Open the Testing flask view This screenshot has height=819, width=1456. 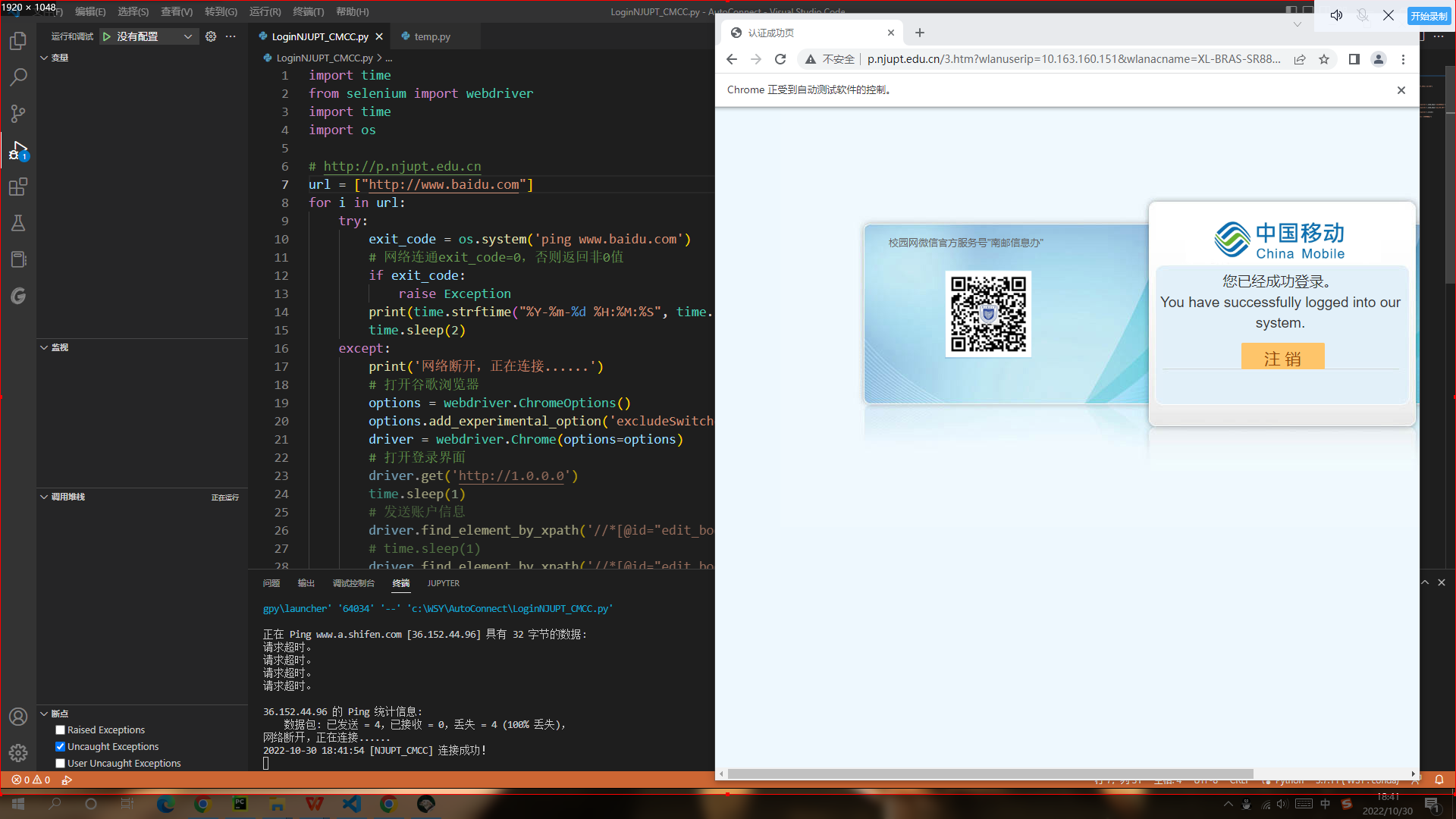[18, 223]
